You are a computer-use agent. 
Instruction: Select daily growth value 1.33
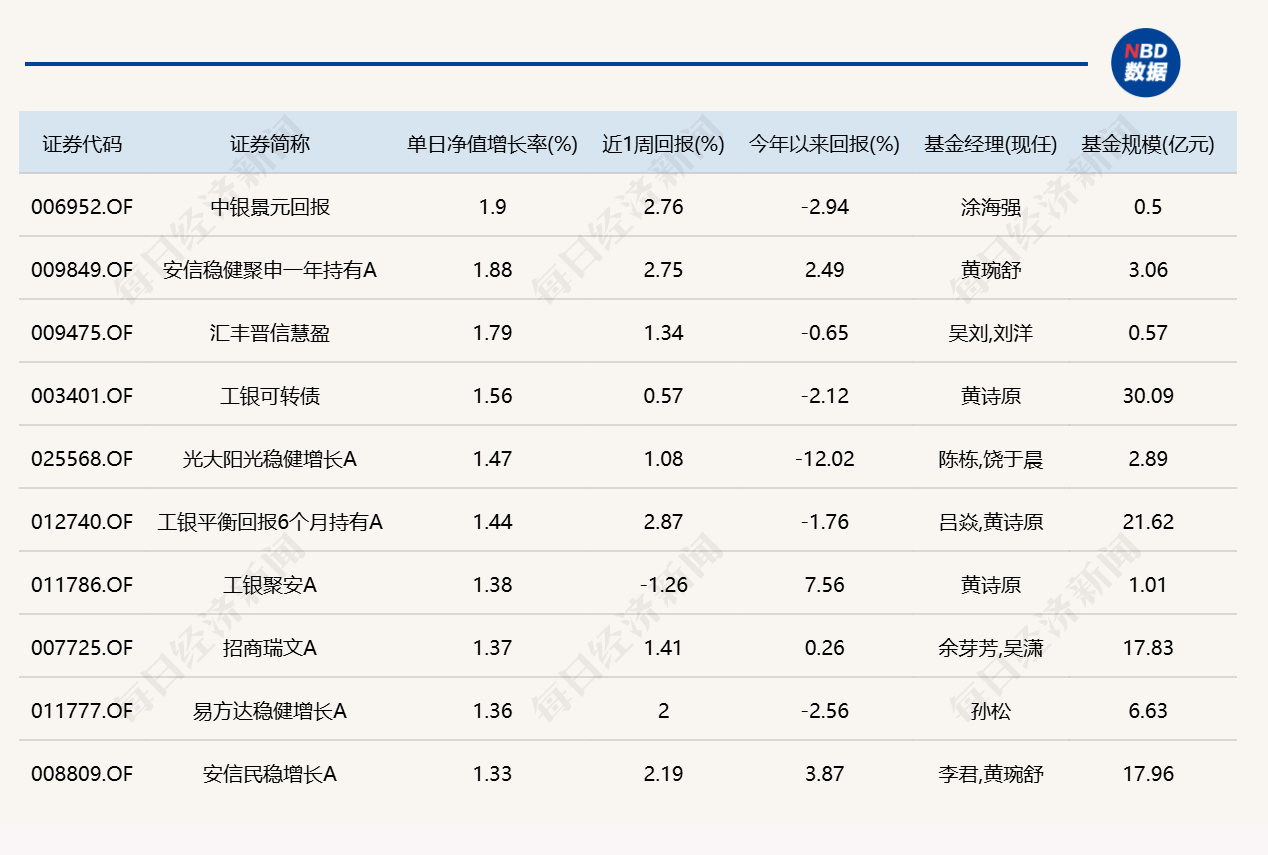tap(492, 774)
